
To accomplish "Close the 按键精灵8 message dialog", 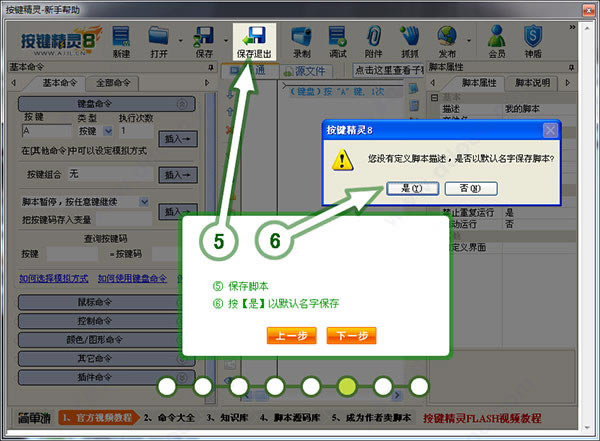I will click(x=550, y=131).
